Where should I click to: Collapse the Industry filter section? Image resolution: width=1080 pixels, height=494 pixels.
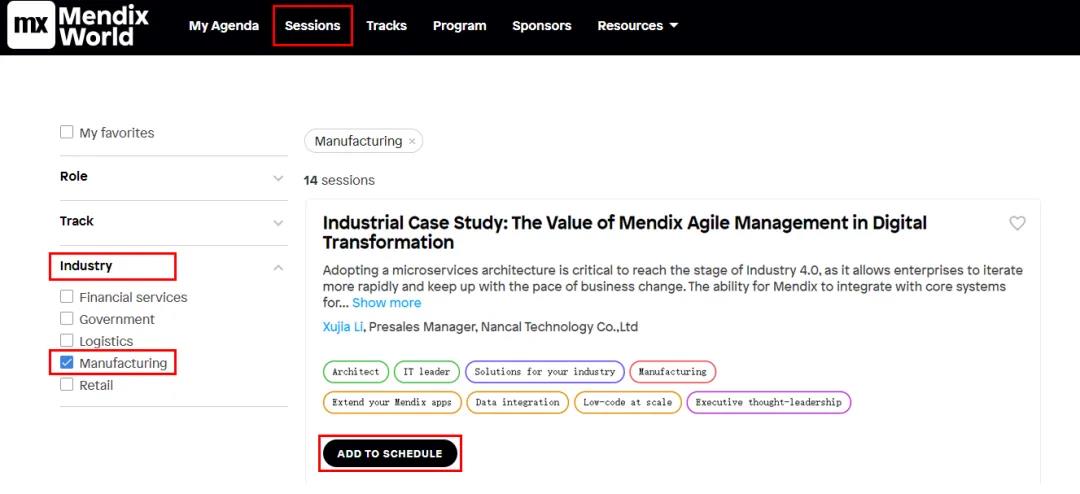point(278,267)
